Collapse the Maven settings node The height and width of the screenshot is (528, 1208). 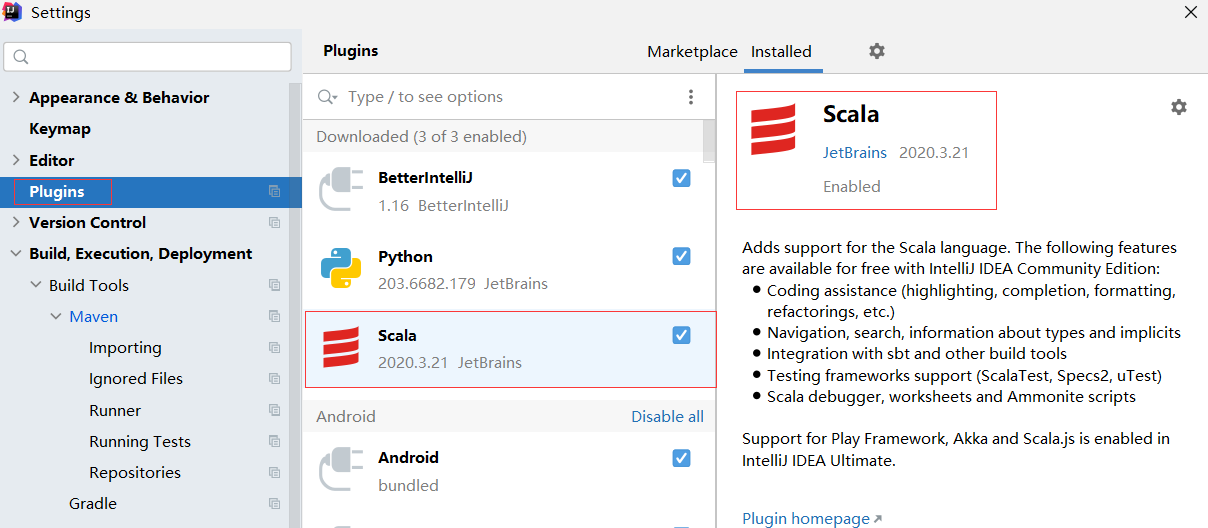click(x=55, y=317)
